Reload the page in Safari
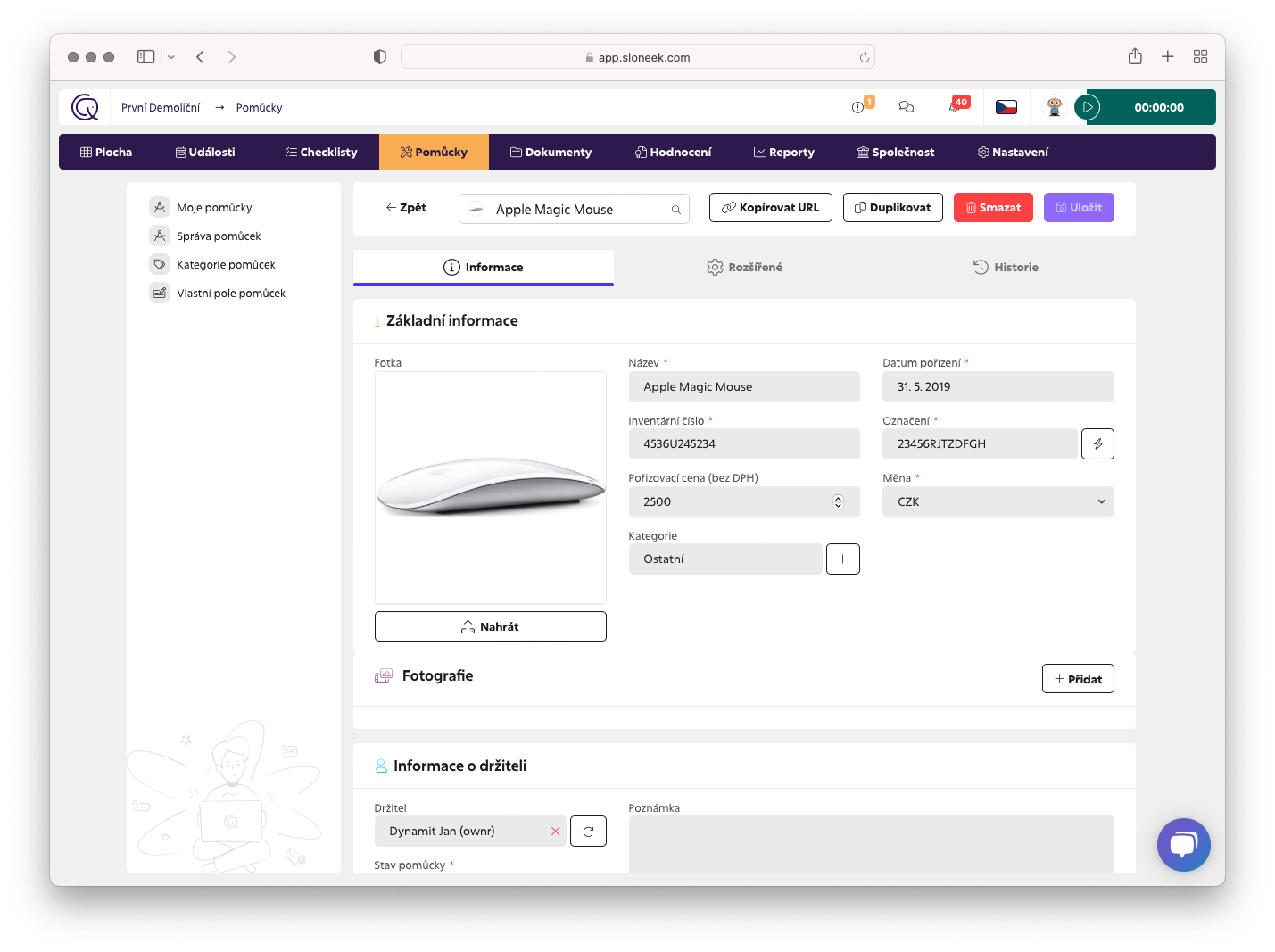 coord(864,57)
